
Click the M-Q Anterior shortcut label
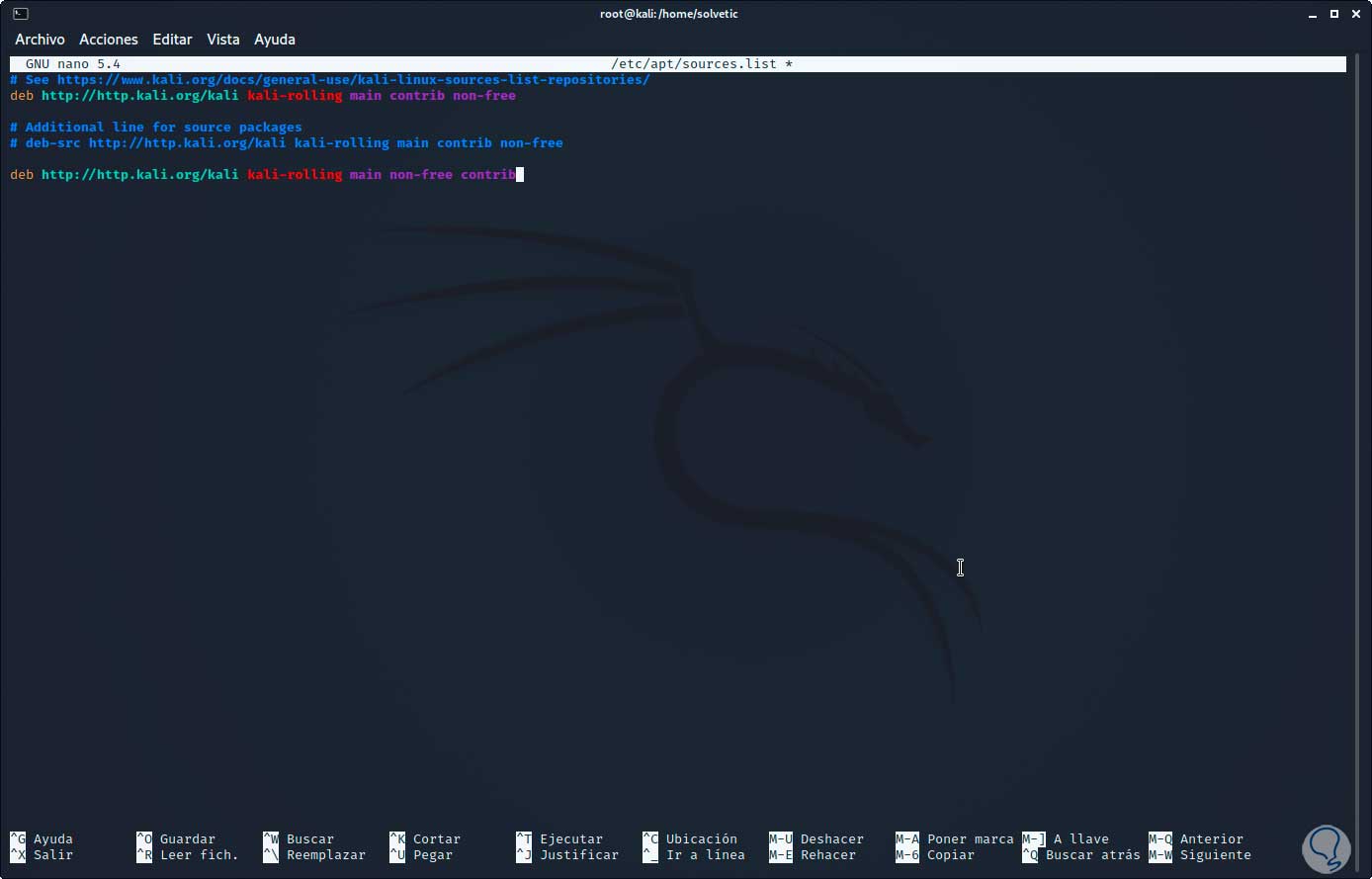(x=1196, y=839)
